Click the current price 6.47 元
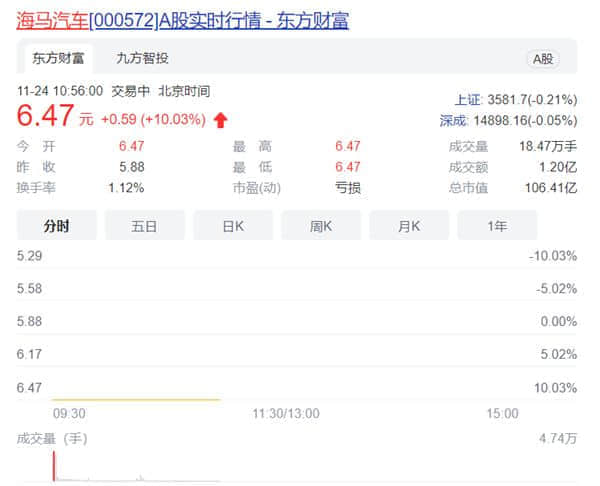The image size is (600, 486). (55, 116)
